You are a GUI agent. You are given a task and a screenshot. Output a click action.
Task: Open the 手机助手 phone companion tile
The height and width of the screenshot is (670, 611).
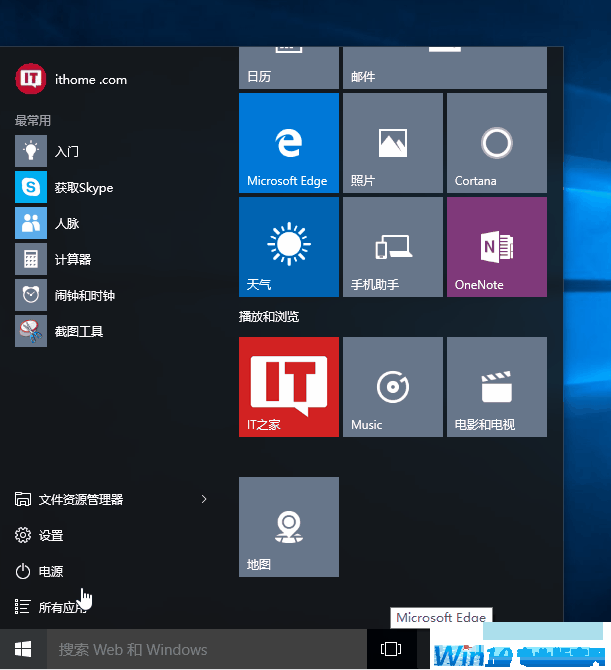(x=392, y=247)
